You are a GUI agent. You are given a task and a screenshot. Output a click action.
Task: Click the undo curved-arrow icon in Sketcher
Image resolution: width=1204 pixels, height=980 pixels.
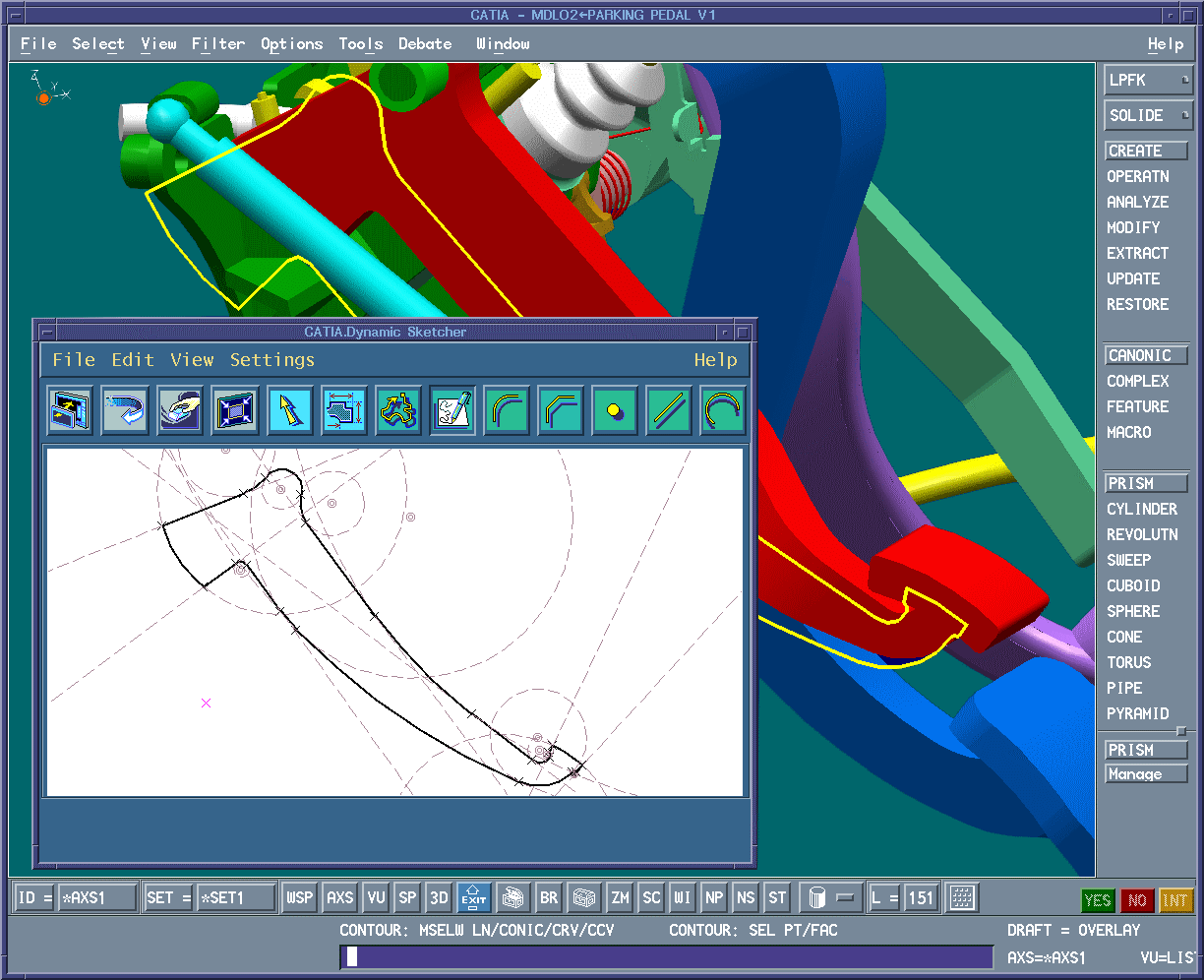tap(125, 410)
